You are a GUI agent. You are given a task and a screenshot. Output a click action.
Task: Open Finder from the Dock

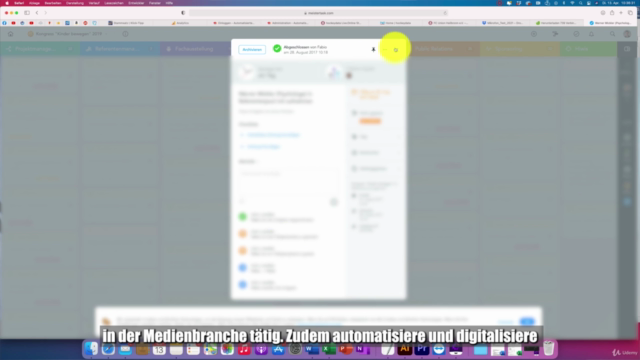(x=91, y=349)
